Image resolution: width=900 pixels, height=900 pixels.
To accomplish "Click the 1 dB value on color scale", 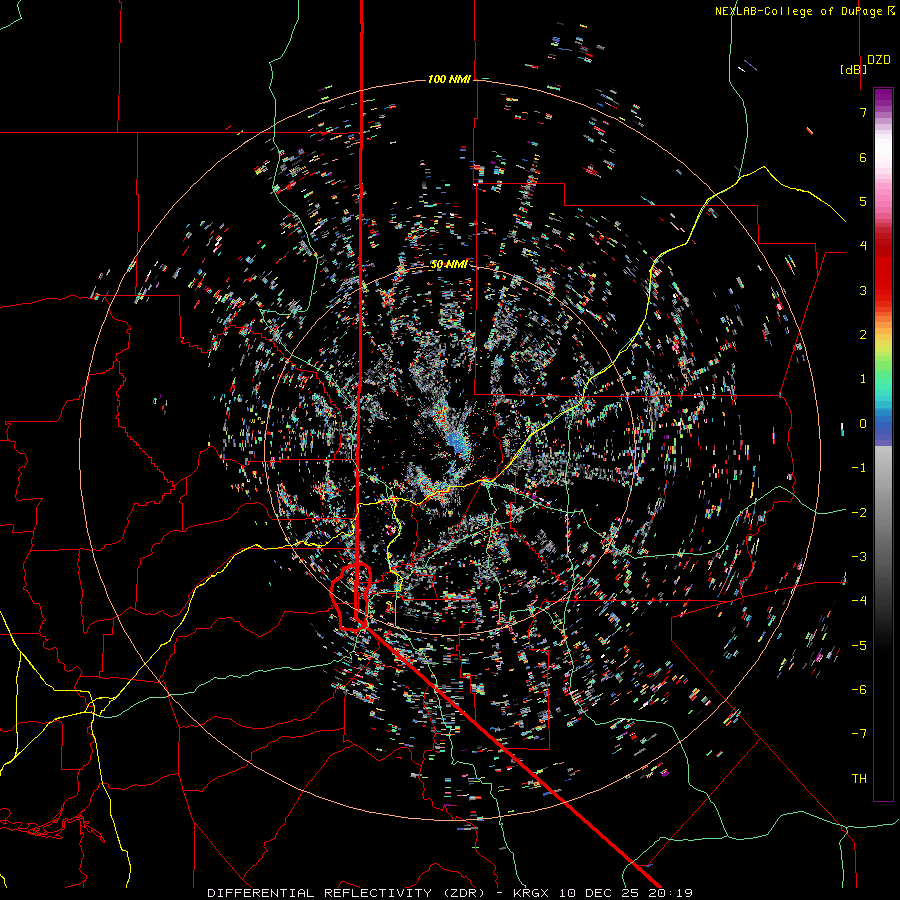I will (x=863, y=379).
